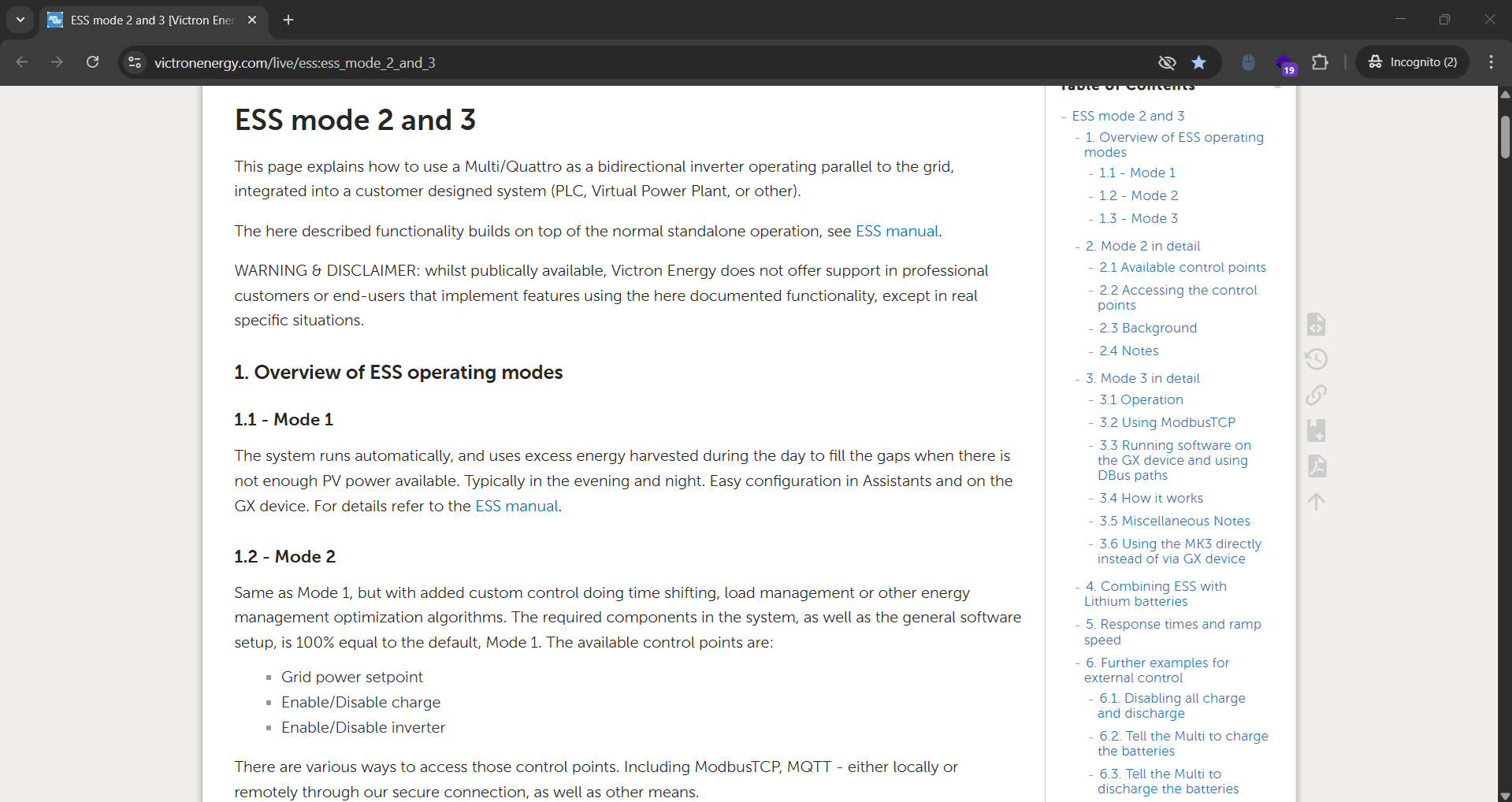The image size is (1512, 802).
Task: Open the ESS manual link under Mode 1
Action: tap(516, 506)
